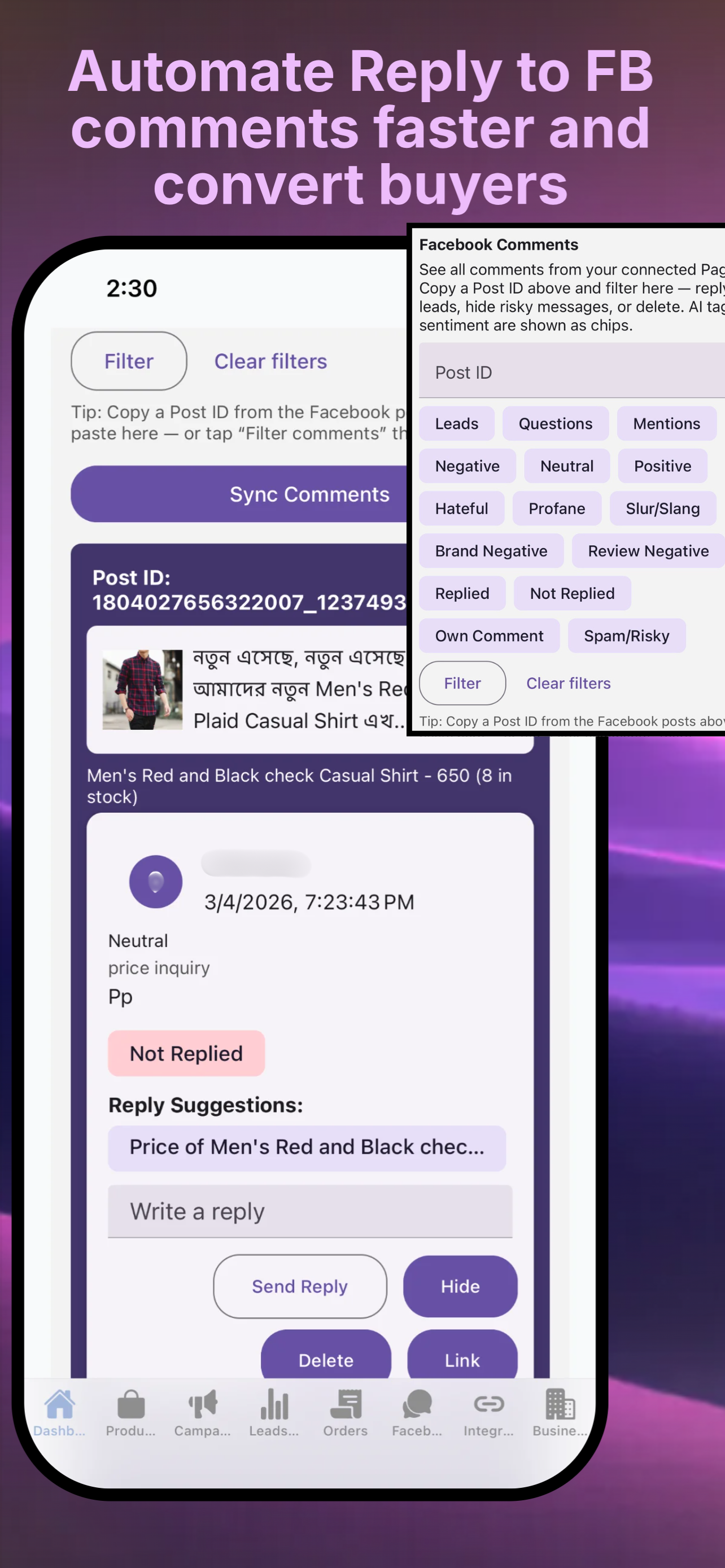Toggle the Neutral sentiment chip

point(567,466)
